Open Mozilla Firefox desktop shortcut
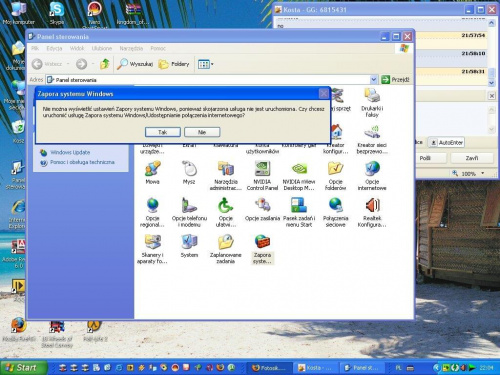 (x=19, y=329)
